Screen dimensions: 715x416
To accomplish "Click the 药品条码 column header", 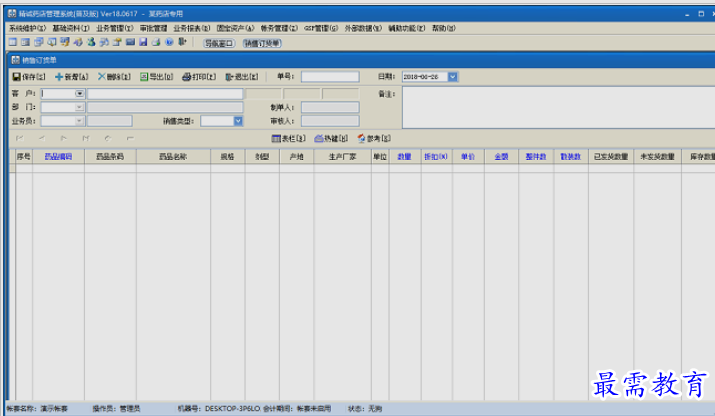I will [x=110, y=156].
